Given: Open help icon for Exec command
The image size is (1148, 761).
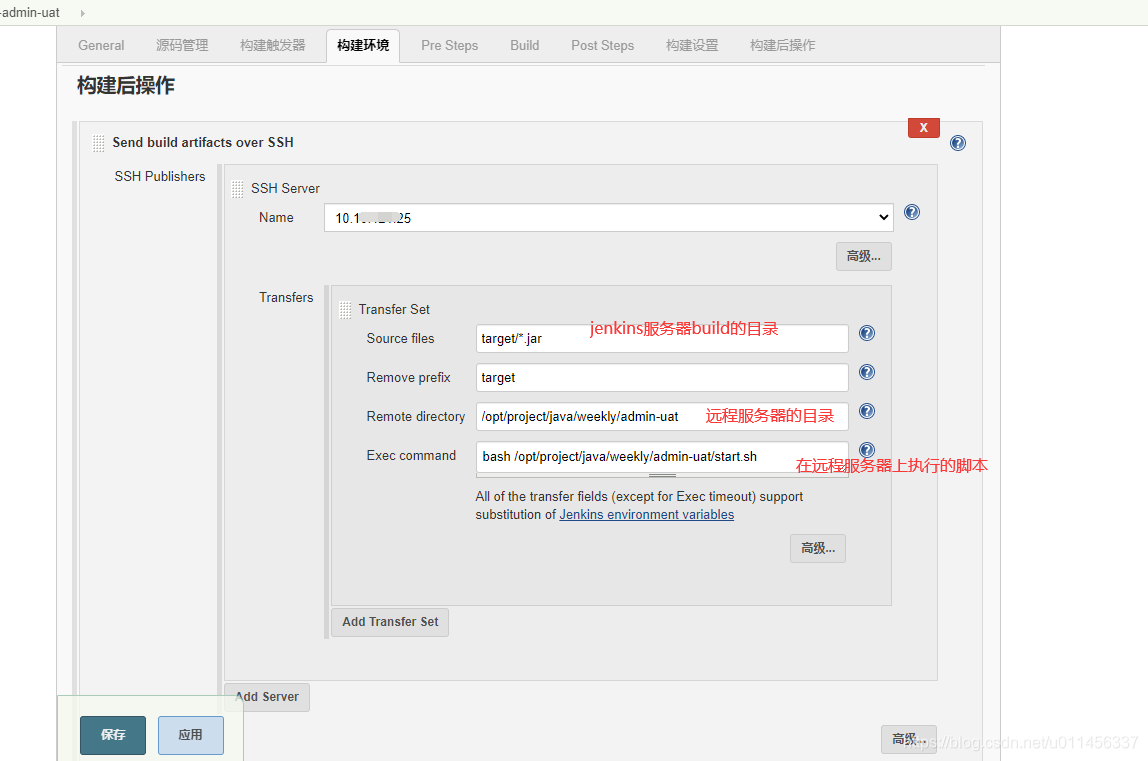Looking at the screenshot, I should 867,450.
